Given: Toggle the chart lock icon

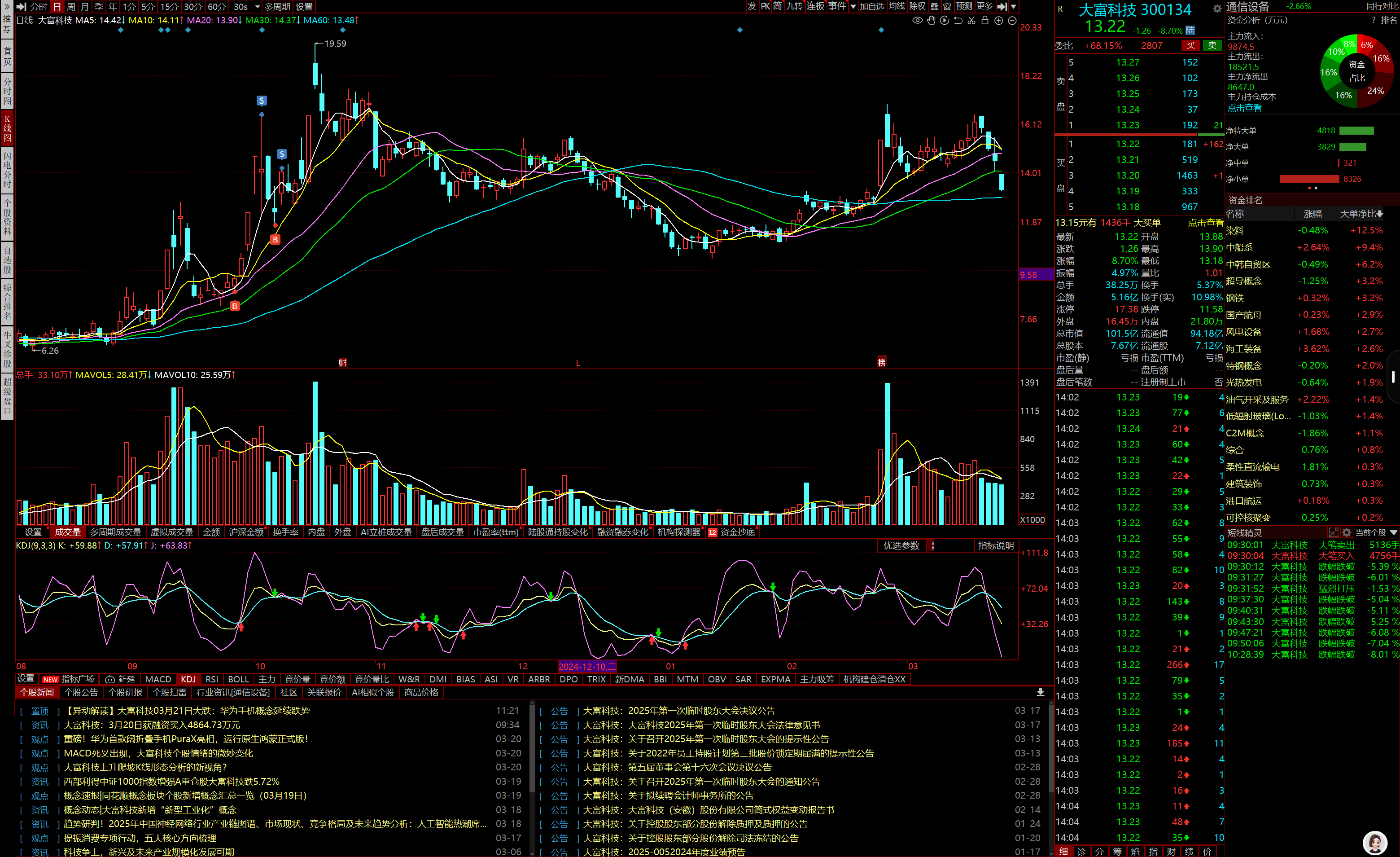Looking at the screenshot, I should click(x=984, y=21).
